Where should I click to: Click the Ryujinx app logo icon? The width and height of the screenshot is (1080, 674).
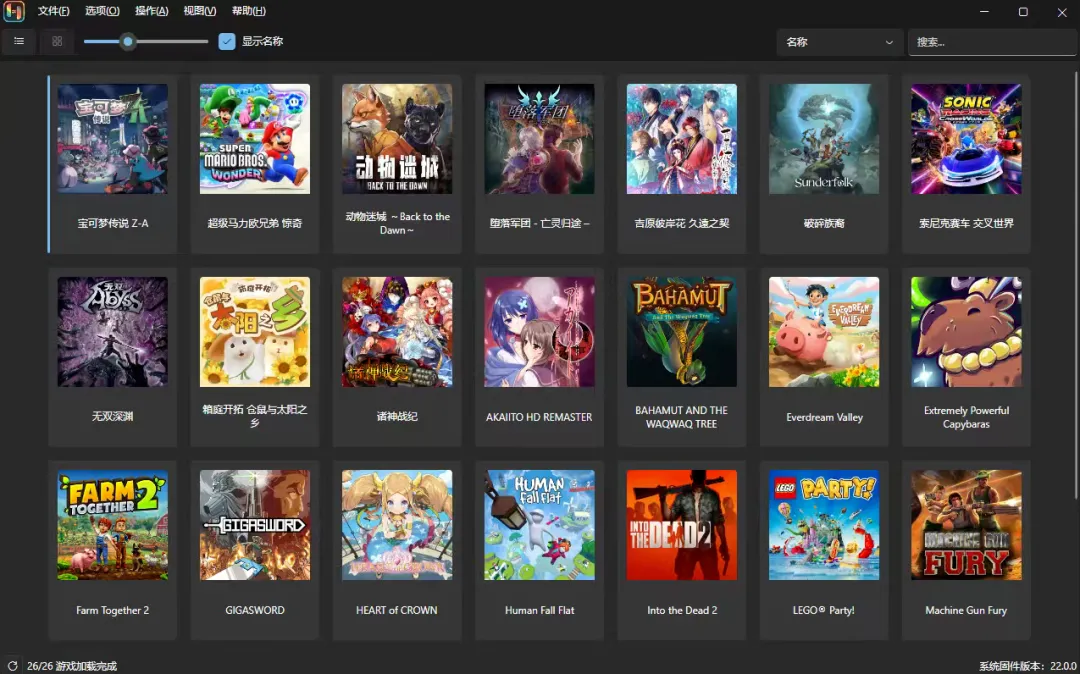[14, 11]
